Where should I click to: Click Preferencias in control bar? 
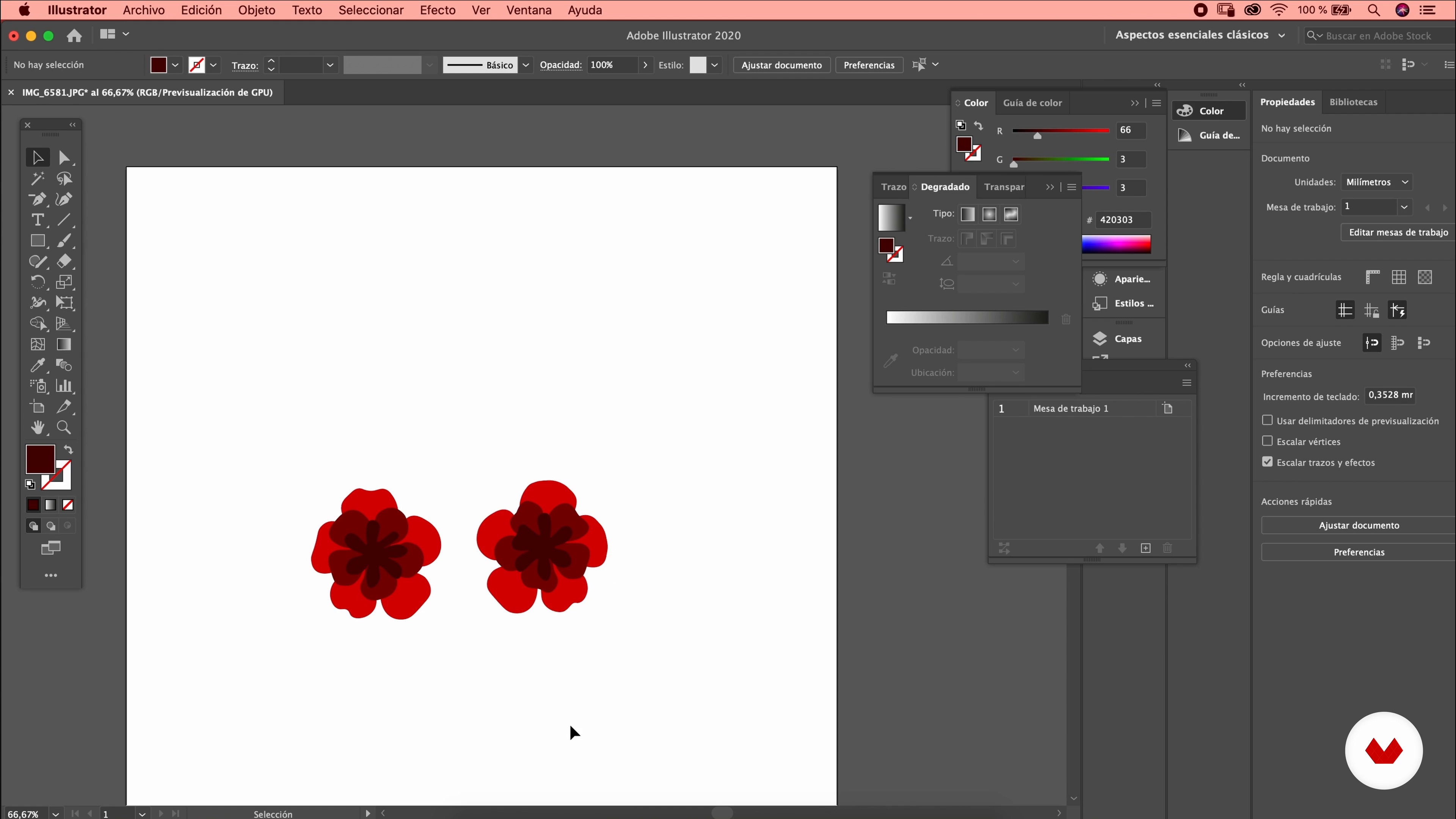point(869,65)
